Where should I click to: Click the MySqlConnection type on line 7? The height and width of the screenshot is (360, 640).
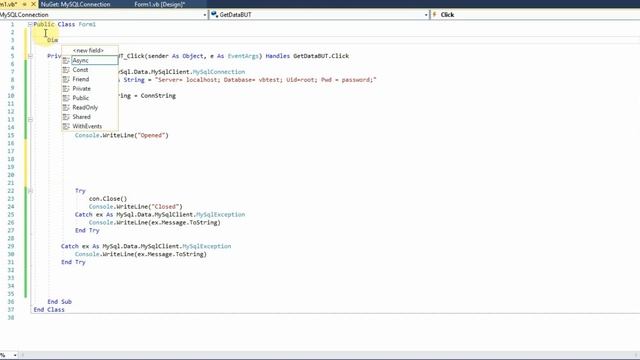tap(219, 72)
